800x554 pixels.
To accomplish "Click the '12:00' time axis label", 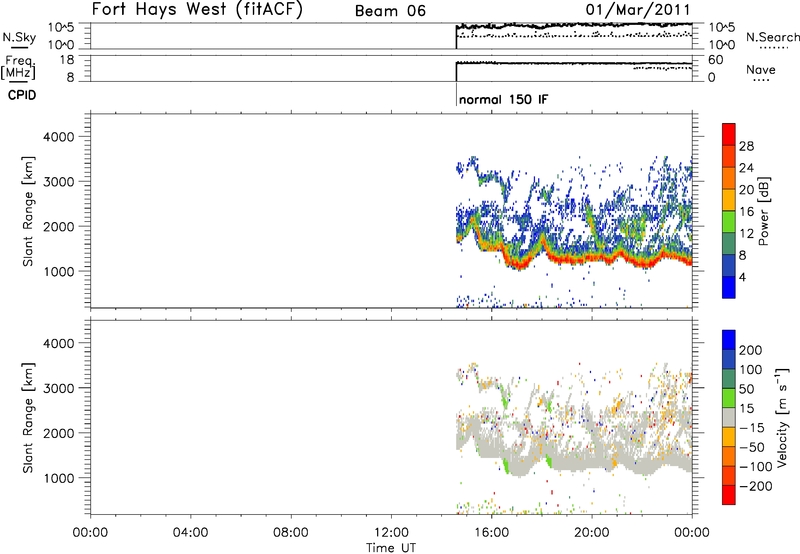I will [x=391, y=533].
